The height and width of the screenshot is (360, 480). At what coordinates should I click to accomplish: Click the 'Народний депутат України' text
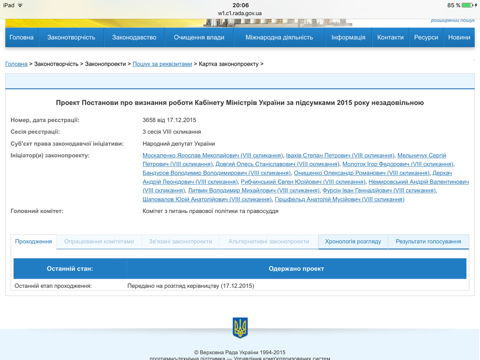pos(179,144)
